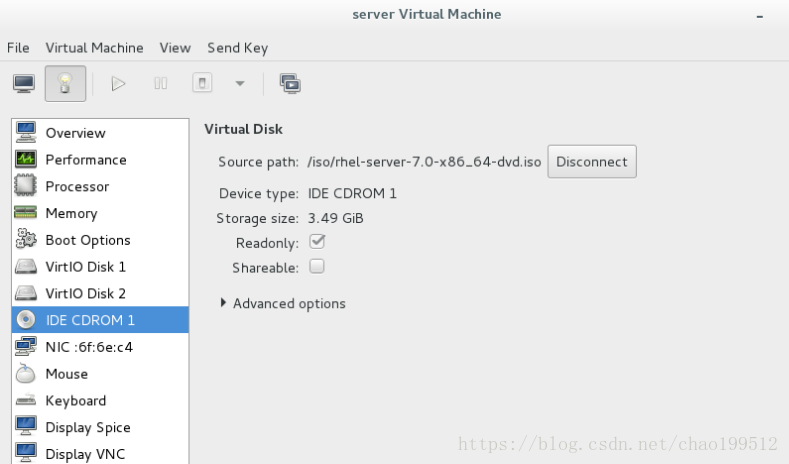Image resolution: width=789 pixels, height=464 pixels.
Task: Expand Advanced options disclosure triangle
Action: (223, 302)
